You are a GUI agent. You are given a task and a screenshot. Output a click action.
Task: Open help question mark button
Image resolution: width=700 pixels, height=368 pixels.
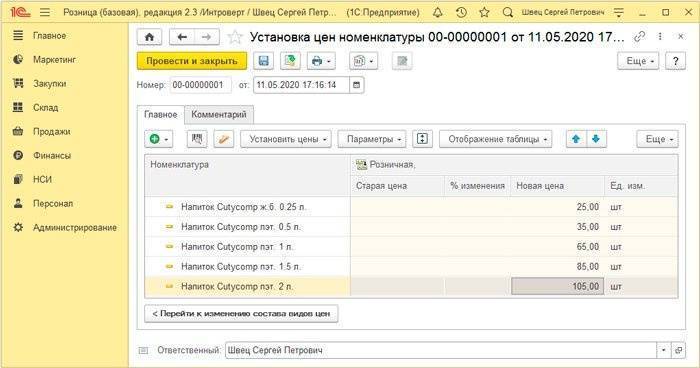(x=675, y=61)
